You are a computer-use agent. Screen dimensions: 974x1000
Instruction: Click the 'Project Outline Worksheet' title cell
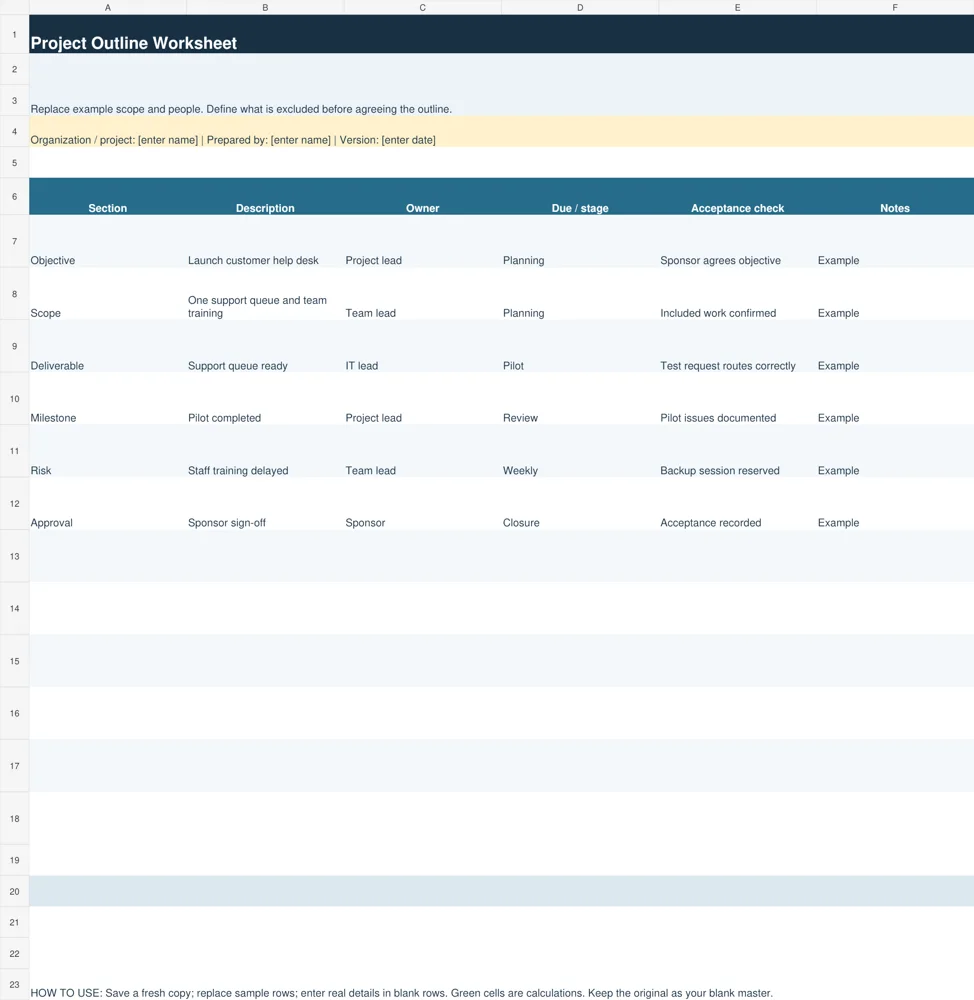tap(501, 34)
